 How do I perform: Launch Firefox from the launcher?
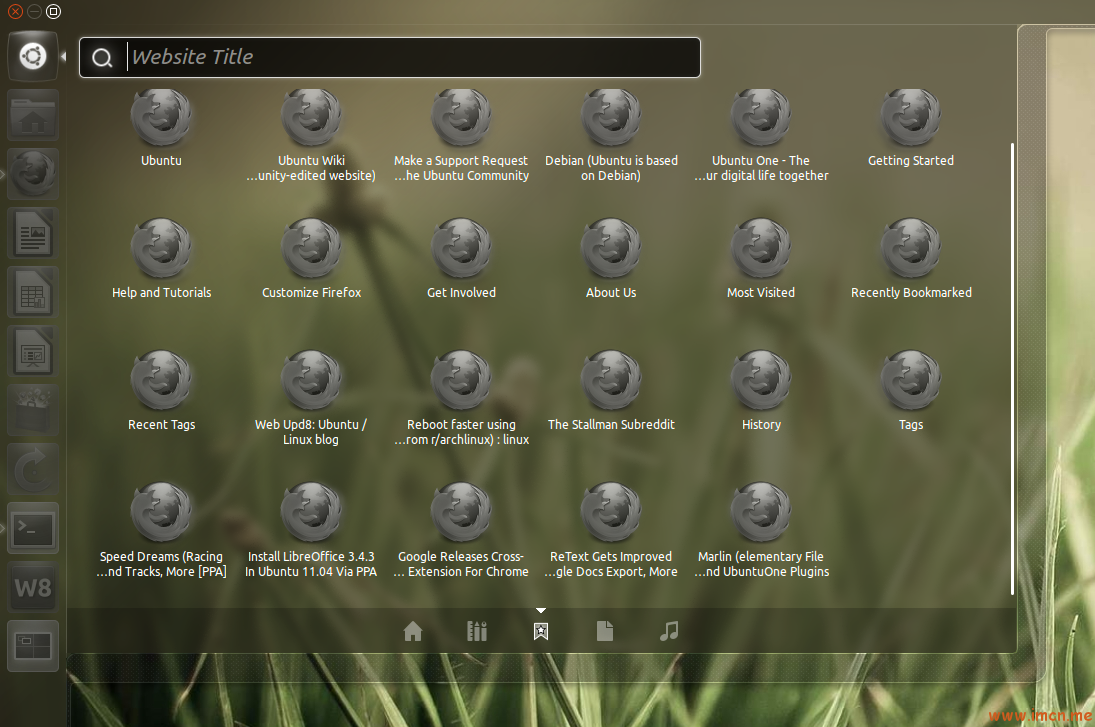33,174
